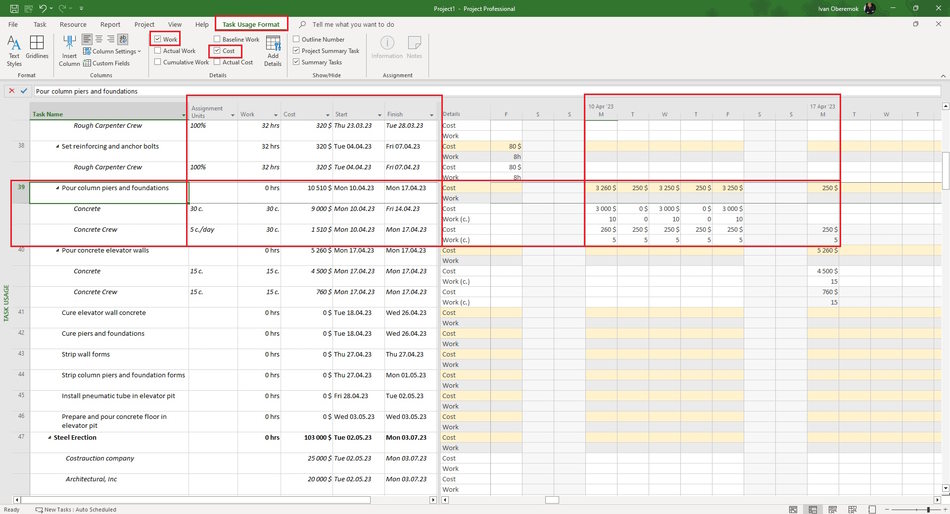Adjust the zoom slider handle
This screenshot has width=950, height=514.
click(928, 509)
